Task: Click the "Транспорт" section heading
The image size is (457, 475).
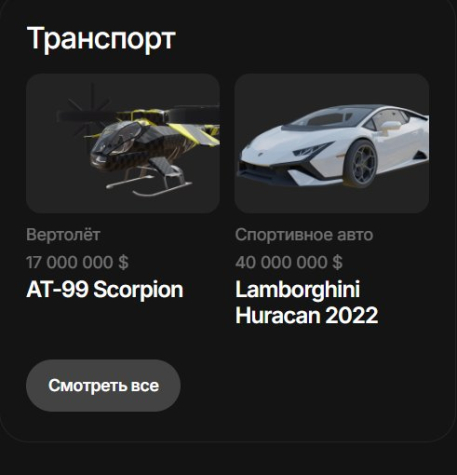Action: [101, 38]
